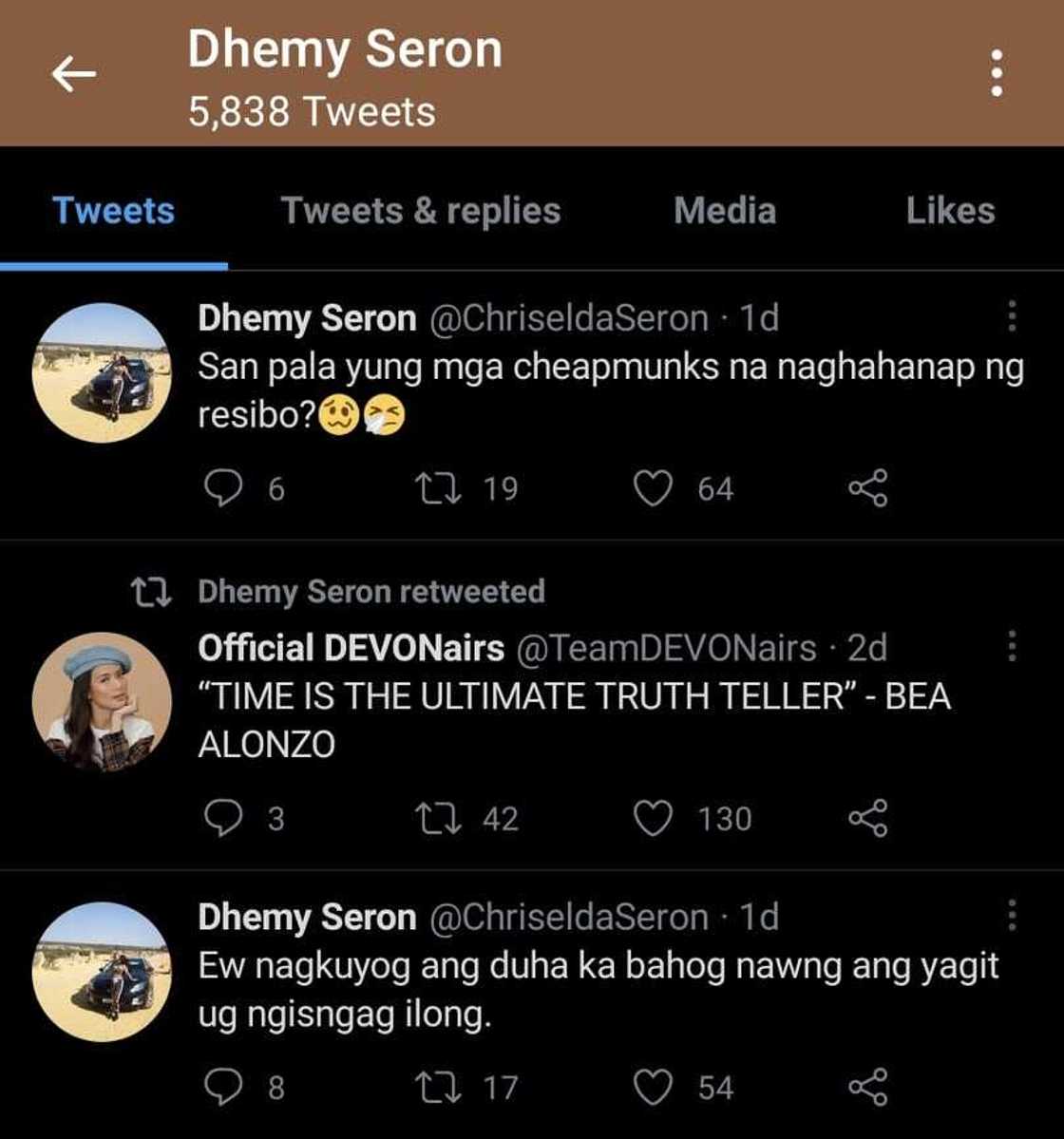Like the cheapmunks resibo tweet

click(653, 488)
